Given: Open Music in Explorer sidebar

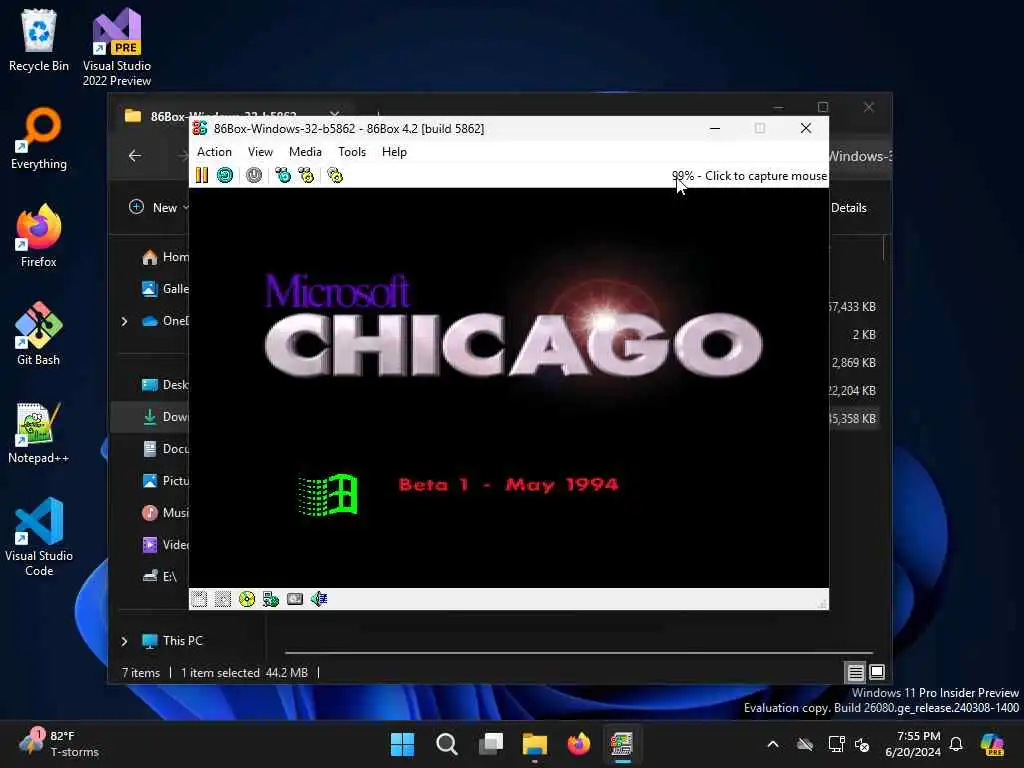Looking at the screenshot, I should [165, 513].
